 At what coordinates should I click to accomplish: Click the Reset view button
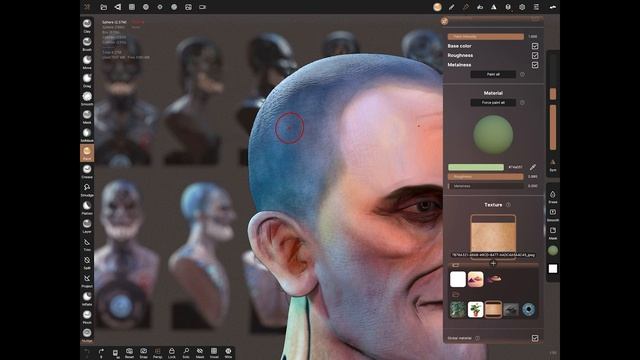[x=129, y=353]
